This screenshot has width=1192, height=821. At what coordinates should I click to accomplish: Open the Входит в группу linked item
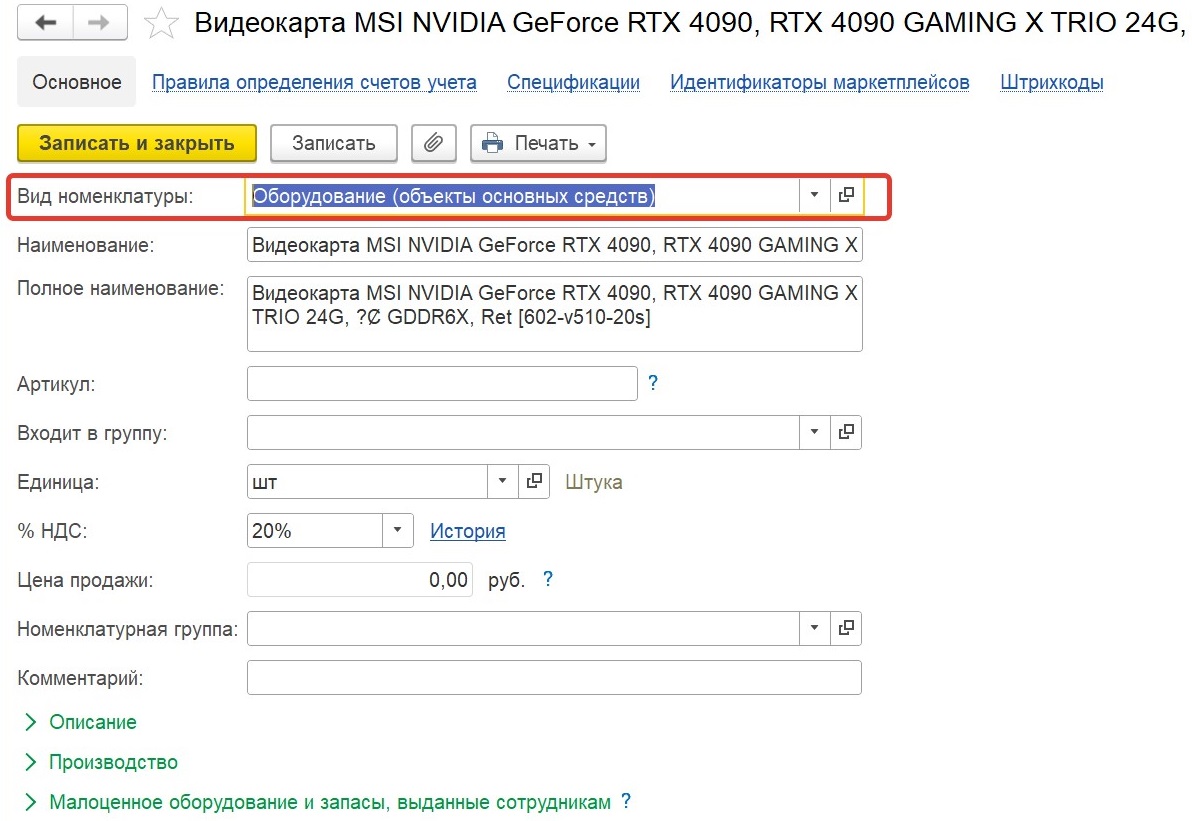pyautogui.click(x=846, y=433)
